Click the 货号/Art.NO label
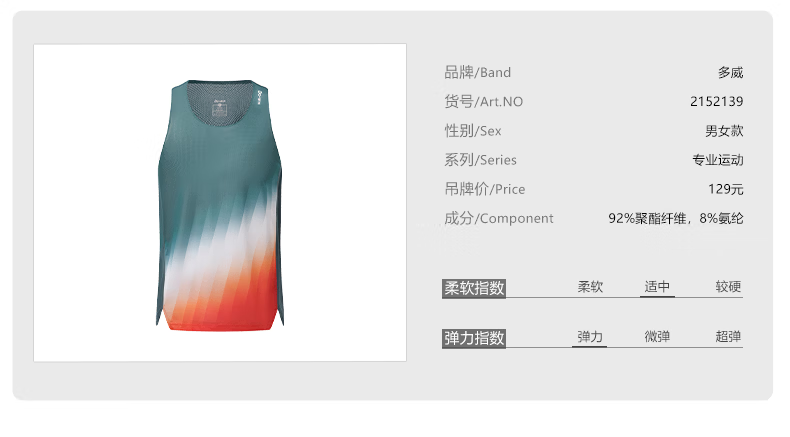The width and height of the screenshot is (790, 437). point(484,102)
